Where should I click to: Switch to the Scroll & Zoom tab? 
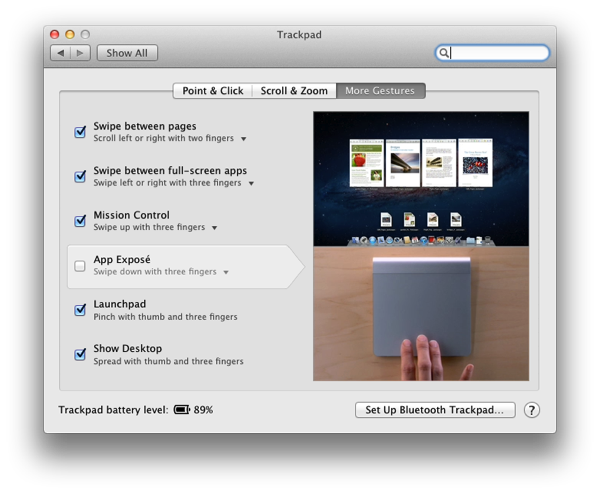pos(294,91)
